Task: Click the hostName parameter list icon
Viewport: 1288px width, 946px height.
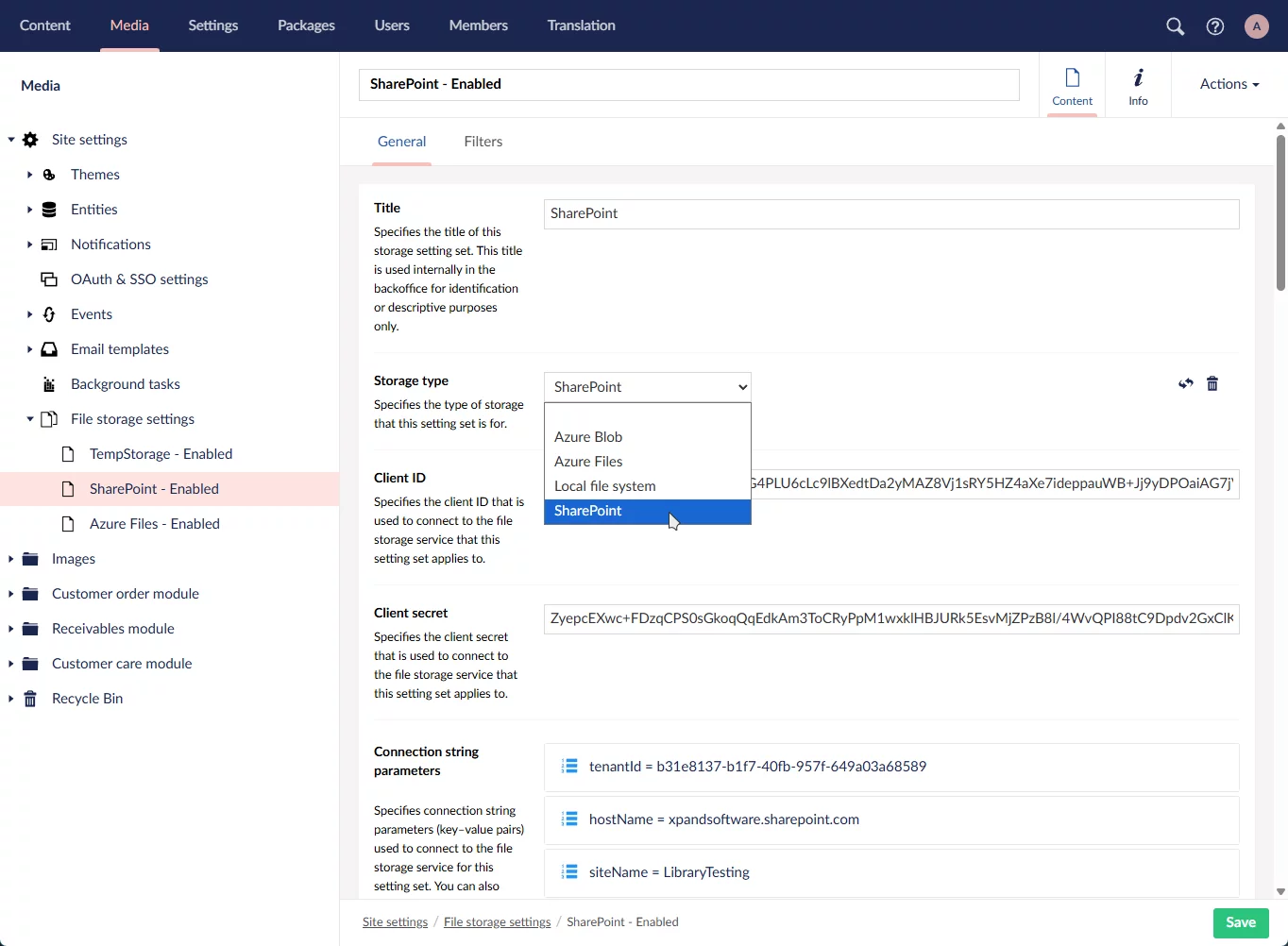Action: [x=569, y=819]
